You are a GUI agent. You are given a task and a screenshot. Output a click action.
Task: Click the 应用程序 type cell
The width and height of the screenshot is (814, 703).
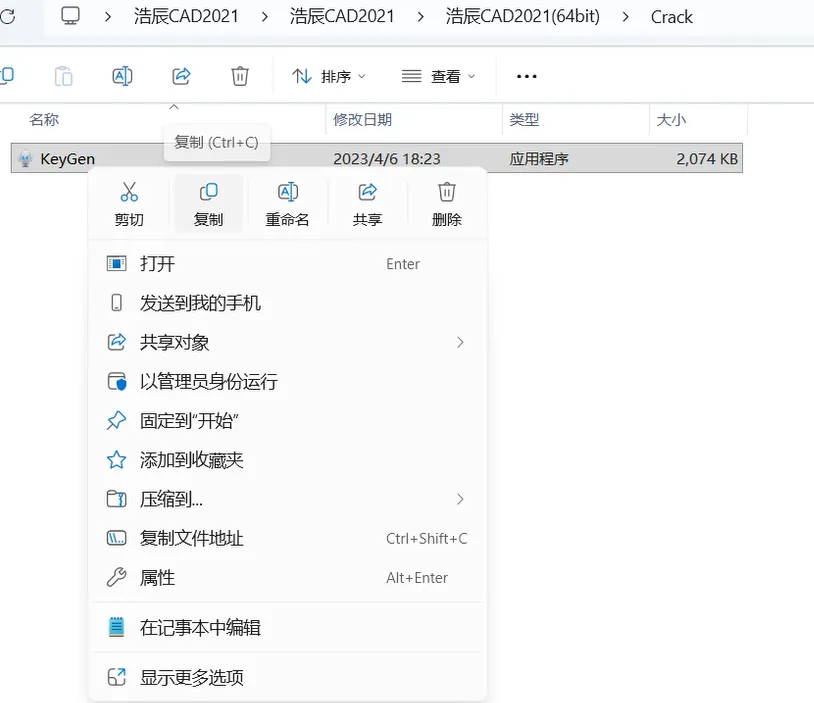click(539, 158)
